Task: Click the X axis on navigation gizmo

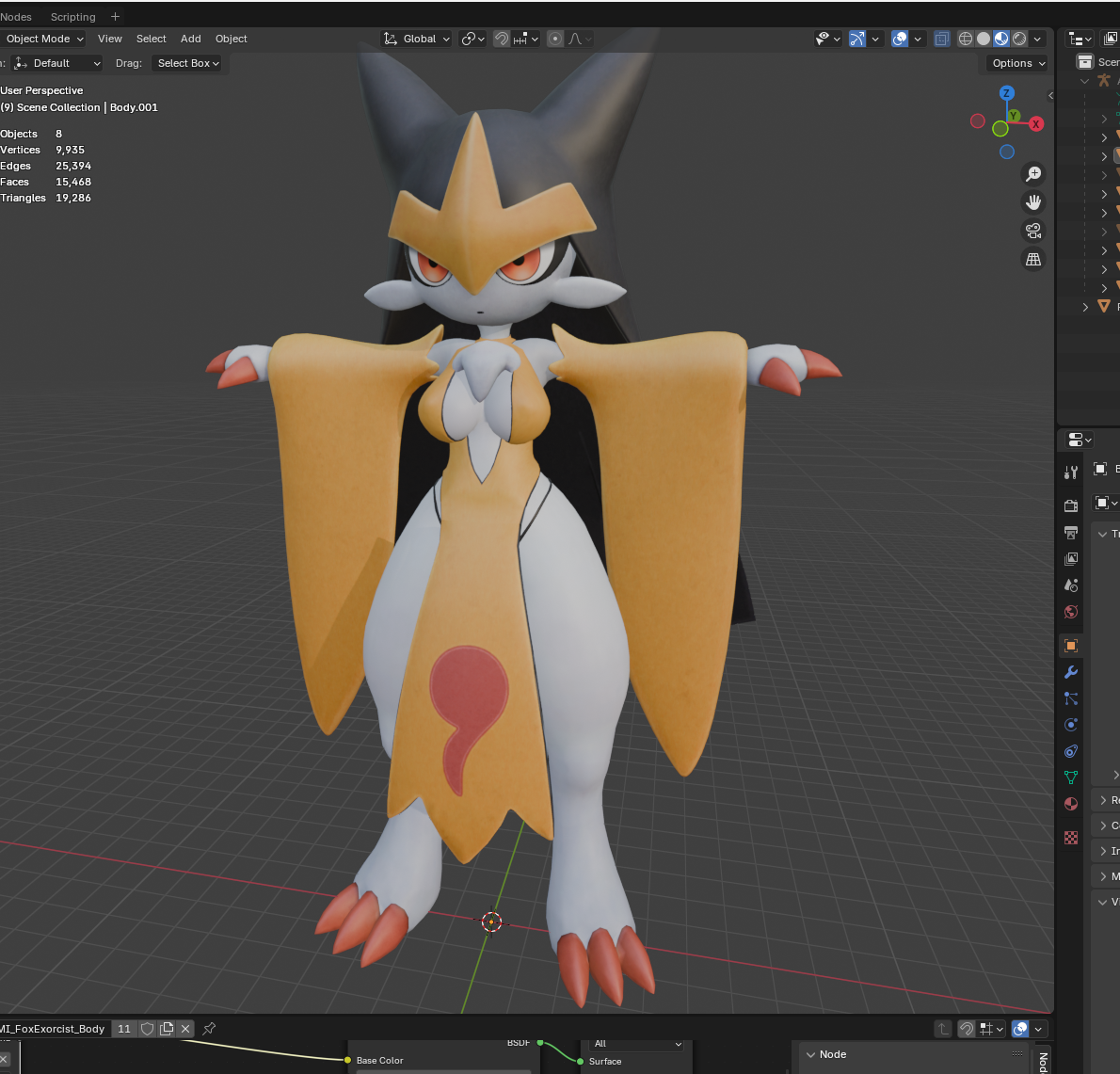Action: pos(1035,123)
